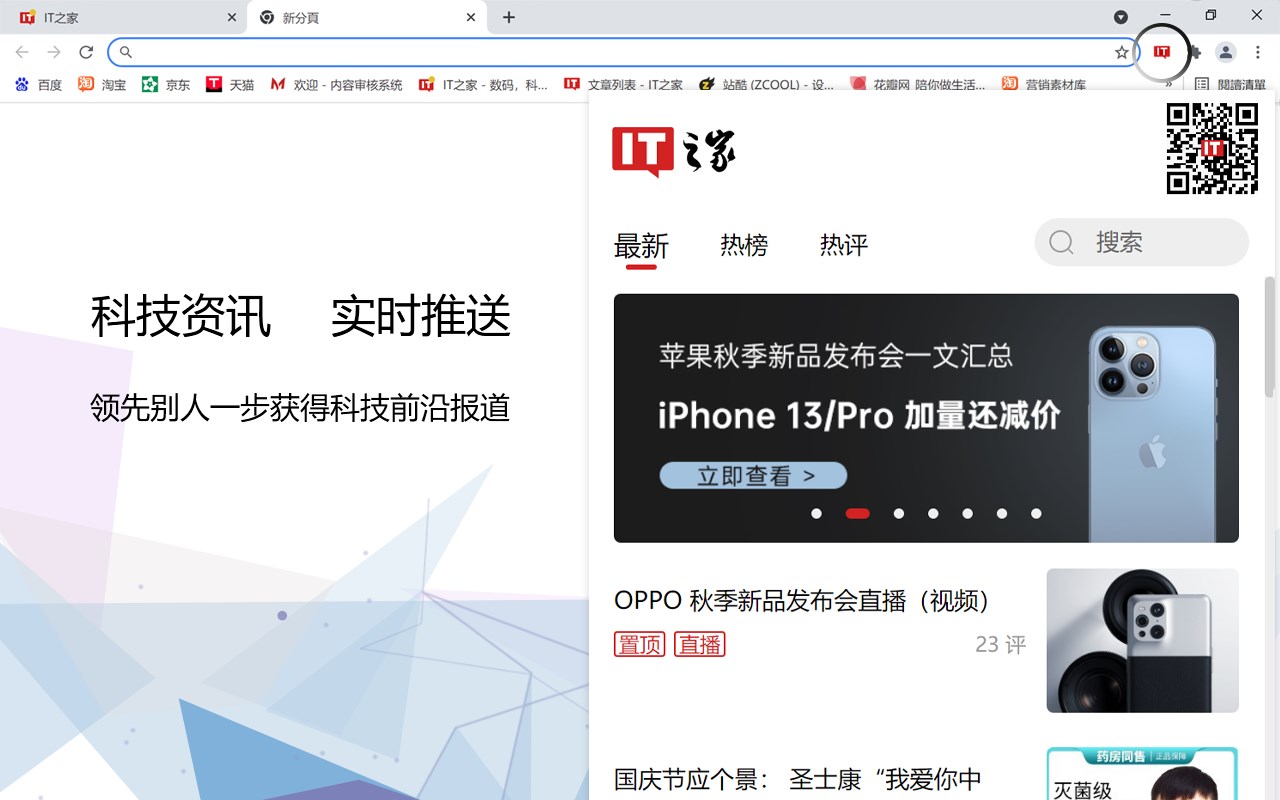Go to the sixth carousel slide dot

coord(1002,513)
